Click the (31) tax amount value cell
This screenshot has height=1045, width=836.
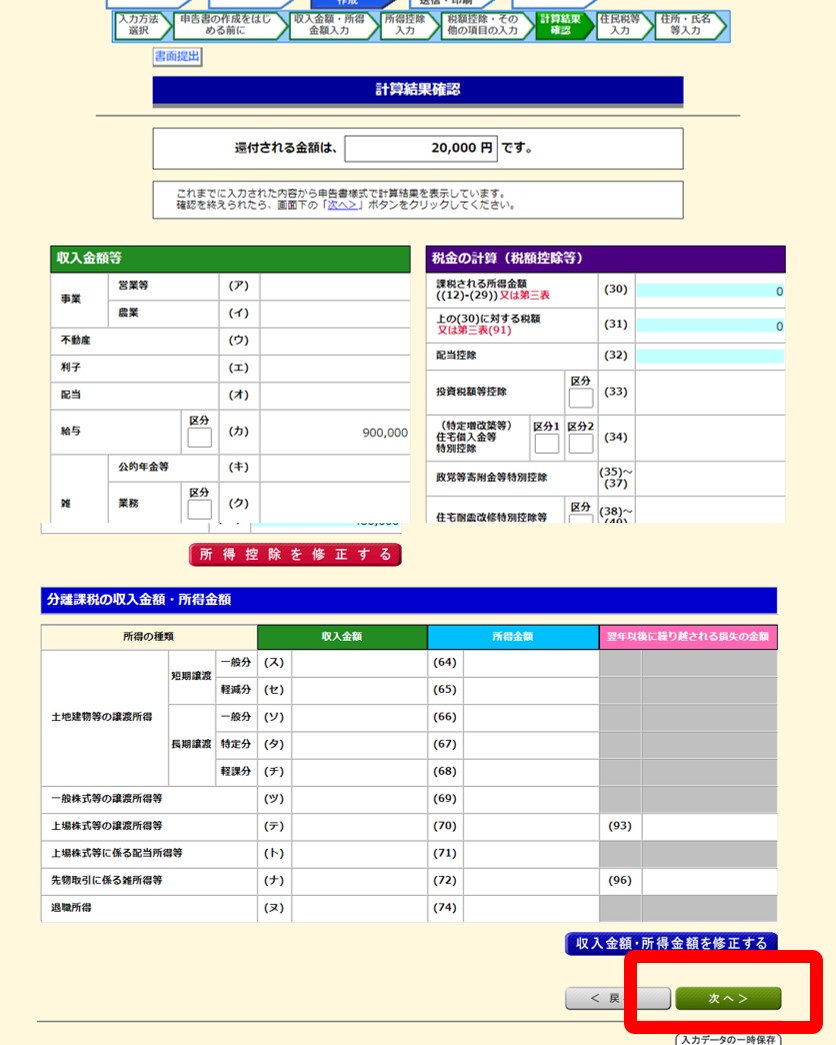(x=711, y=325)
